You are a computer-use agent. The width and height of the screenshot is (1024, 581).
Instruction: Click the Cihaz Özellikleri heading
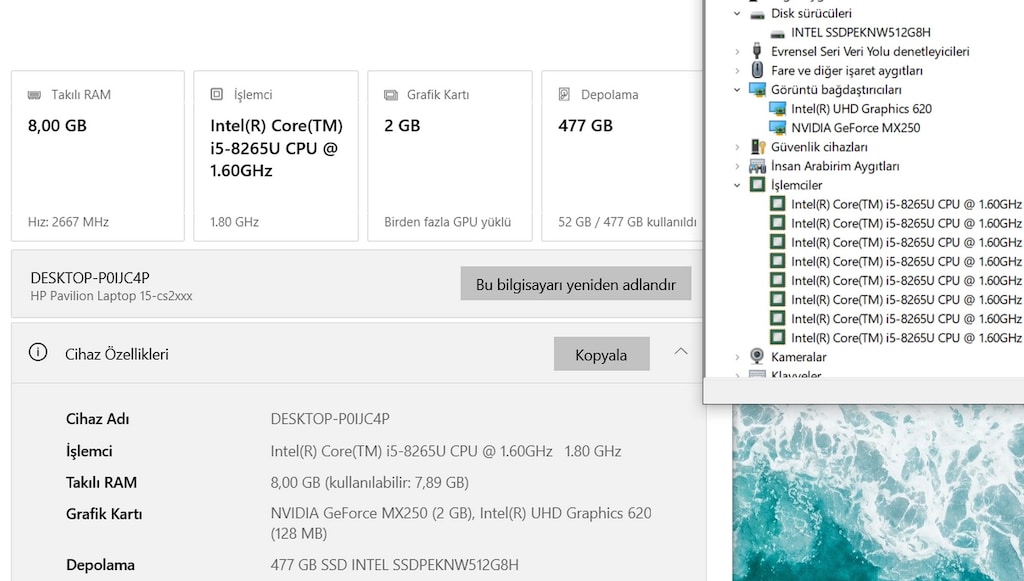pos(117,354)
